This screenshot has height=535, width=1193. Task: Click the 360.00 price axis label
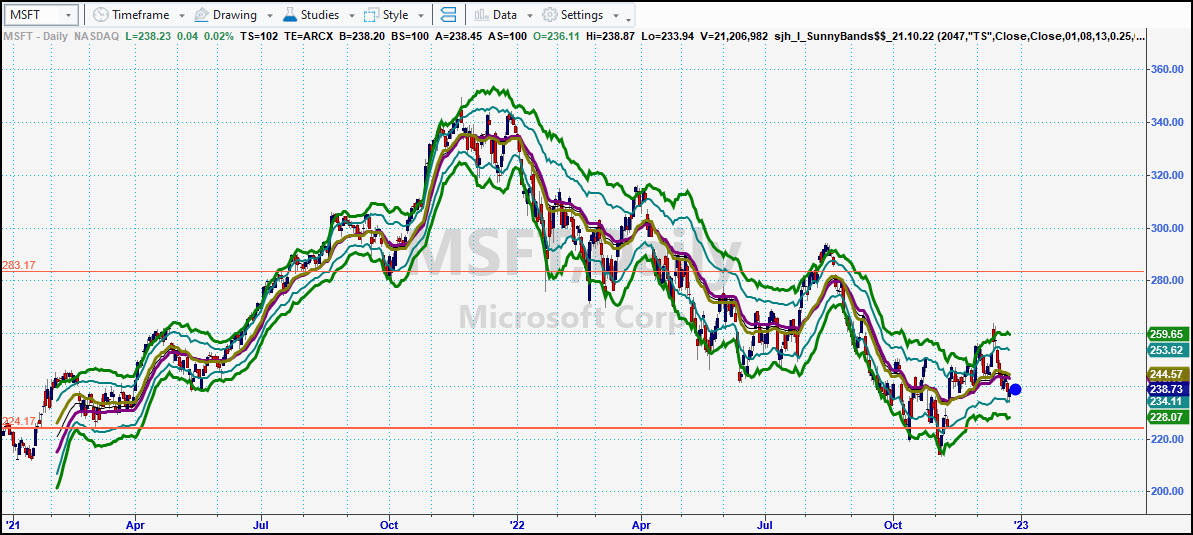(1166, 69)
